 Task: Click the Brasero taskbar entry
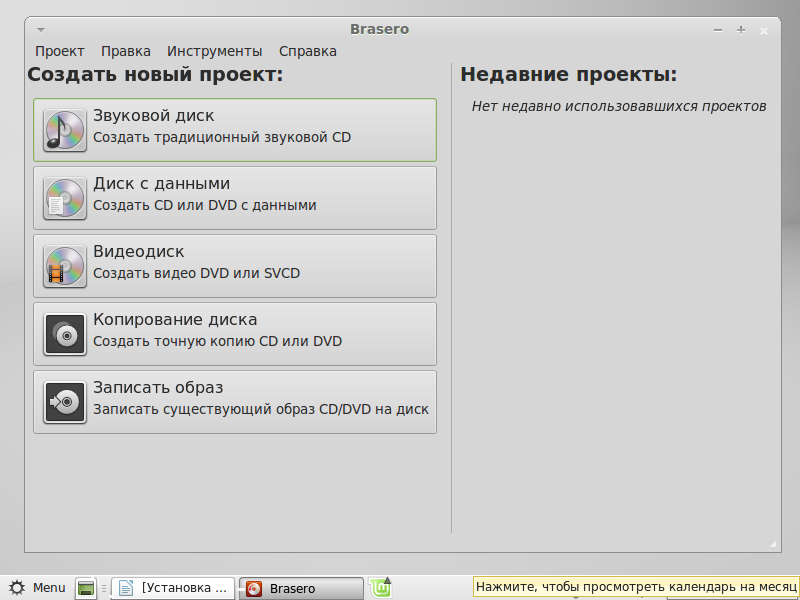(301, 589)
